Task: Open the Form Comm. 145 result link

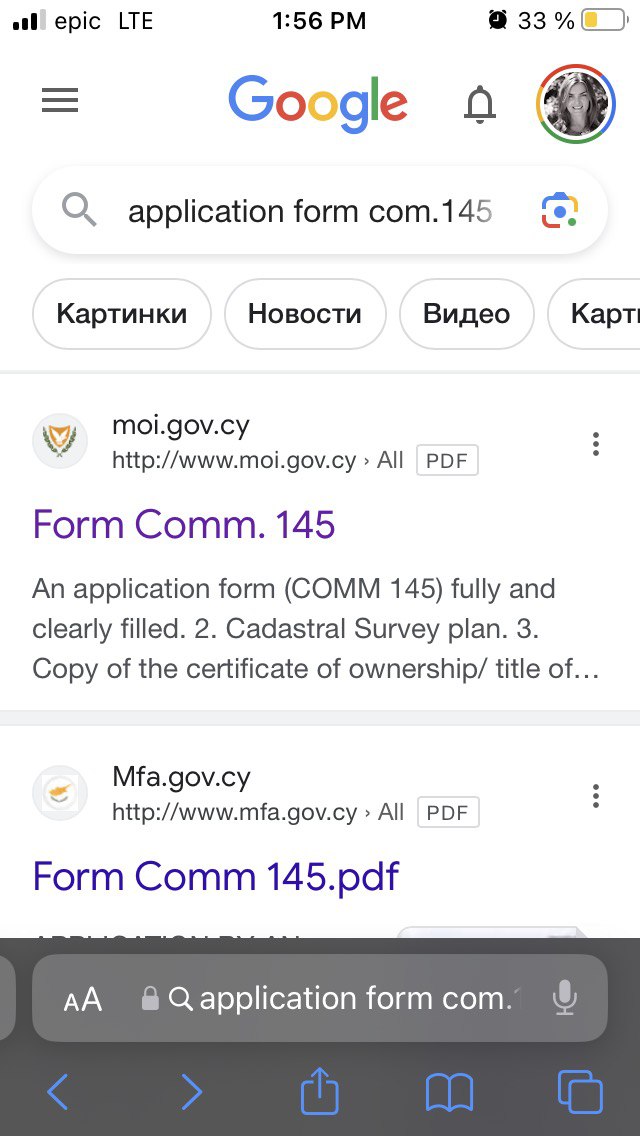Action: [x=184, y=525]
